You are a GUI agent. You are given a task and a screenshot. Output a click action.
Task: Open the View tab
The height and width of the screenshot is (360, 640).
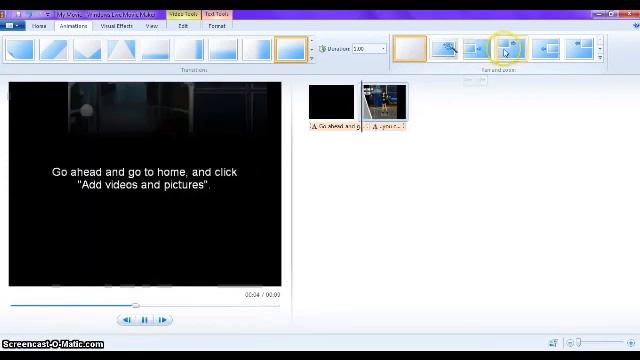coord(152,26)
